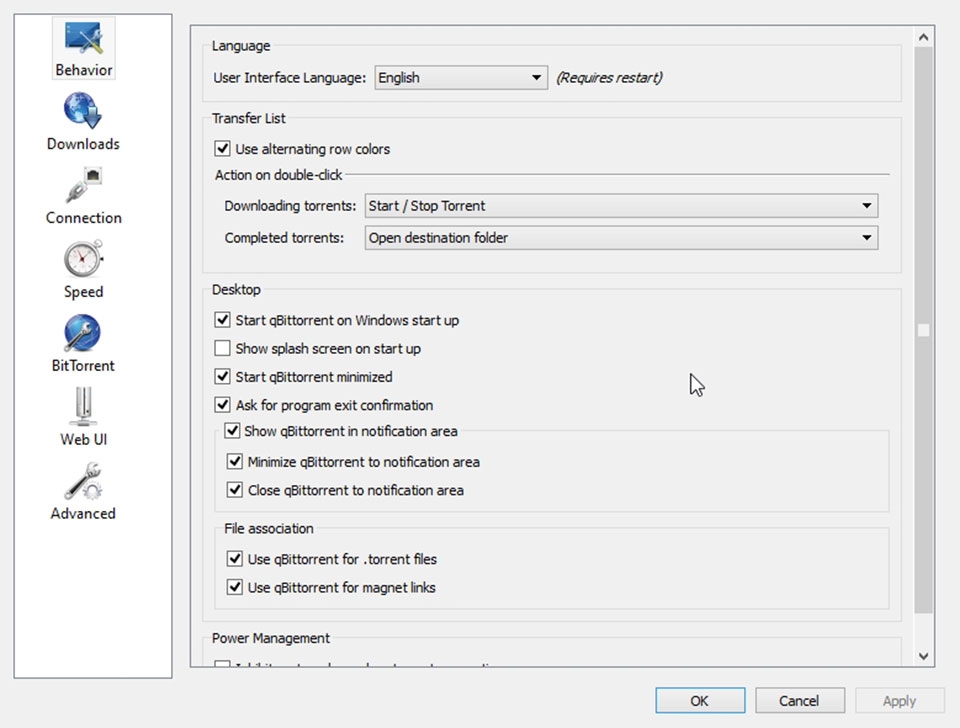Uncheck Start qBittorrent minimized

pyautogui.click(x=222, y=377)
